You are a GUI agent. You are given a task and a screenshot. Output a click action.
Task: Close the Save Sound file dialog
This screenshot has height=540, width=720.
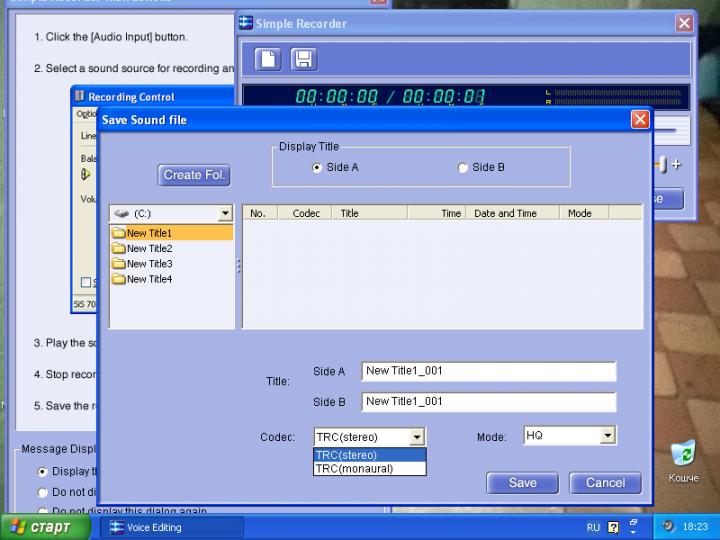point(640,120)
